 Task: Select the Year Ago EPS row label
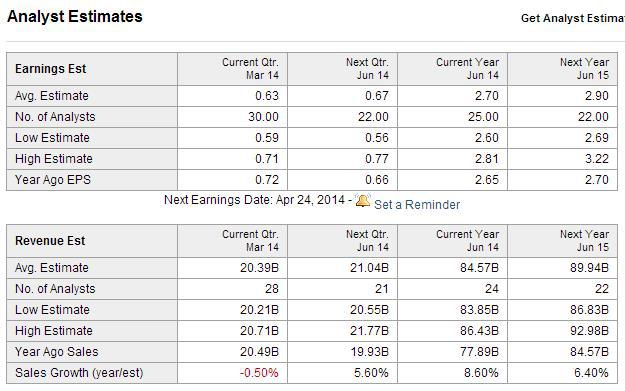53,180
